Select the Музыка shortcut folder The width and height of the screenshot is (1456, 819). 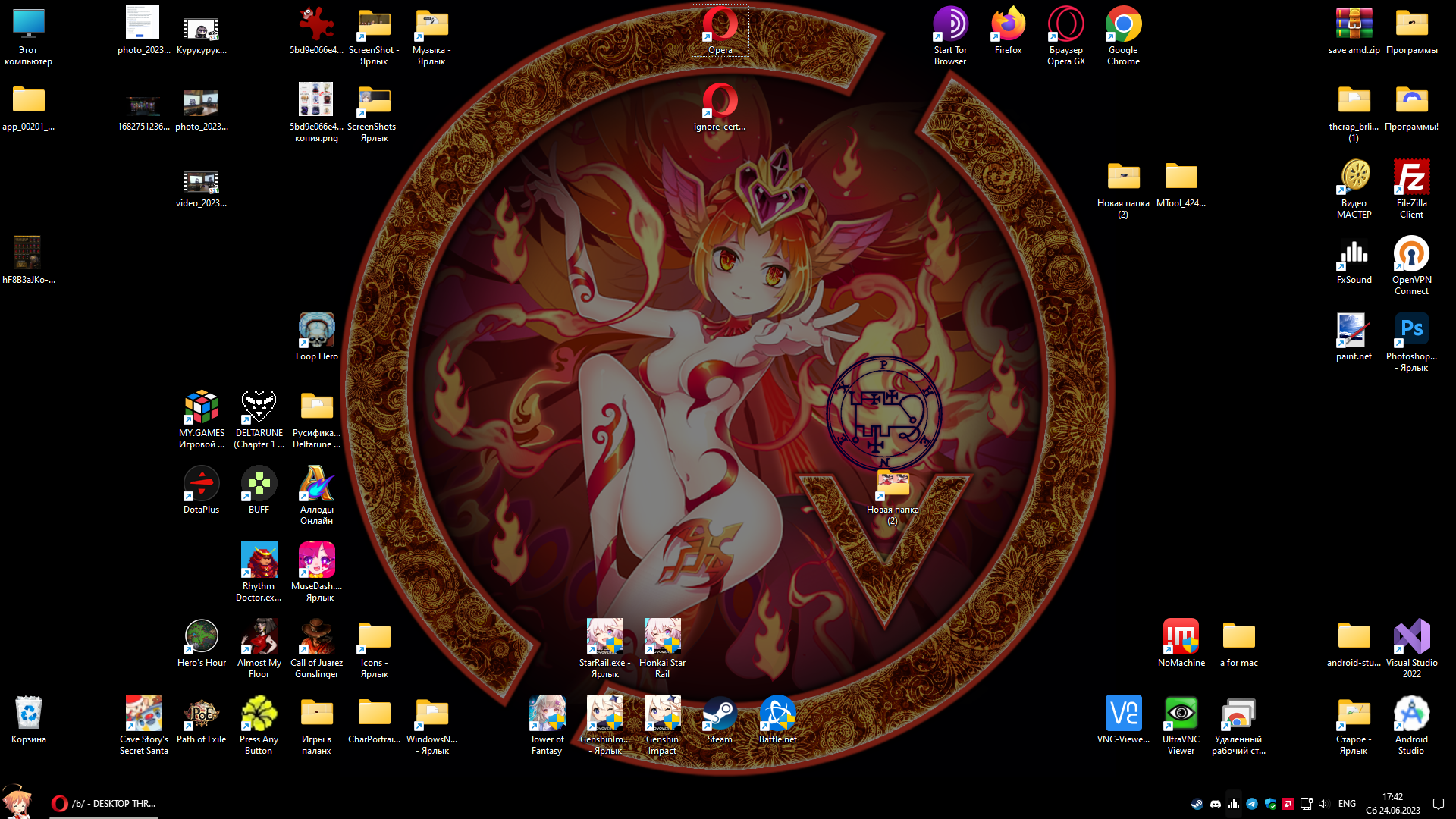pos(431,36)
